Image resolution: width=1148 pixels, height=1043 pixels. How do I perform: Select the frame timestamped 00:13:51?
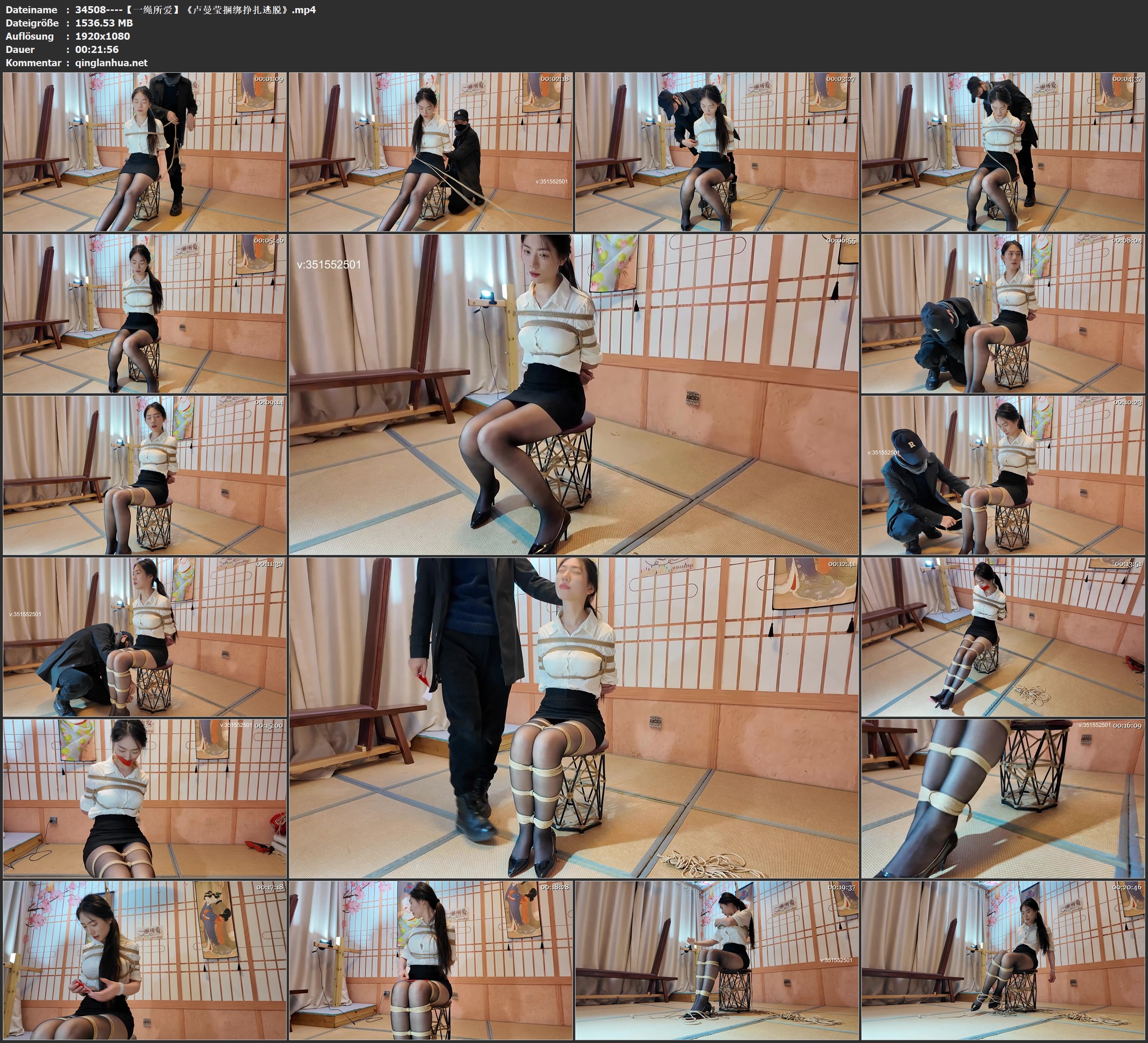coord(1003,637)
